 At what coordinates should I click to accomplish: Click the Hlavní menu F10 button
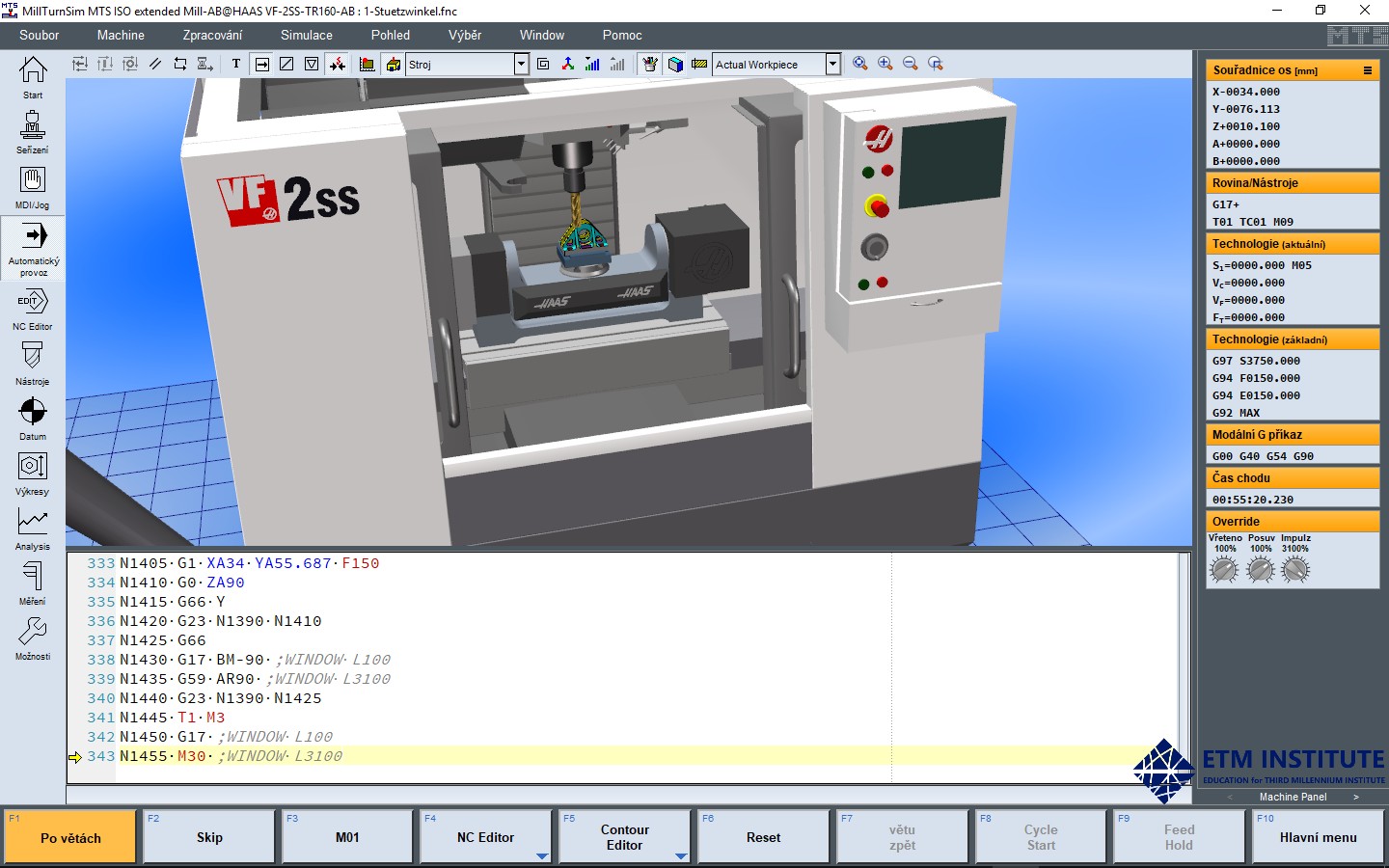click(x=1318, y=837)
